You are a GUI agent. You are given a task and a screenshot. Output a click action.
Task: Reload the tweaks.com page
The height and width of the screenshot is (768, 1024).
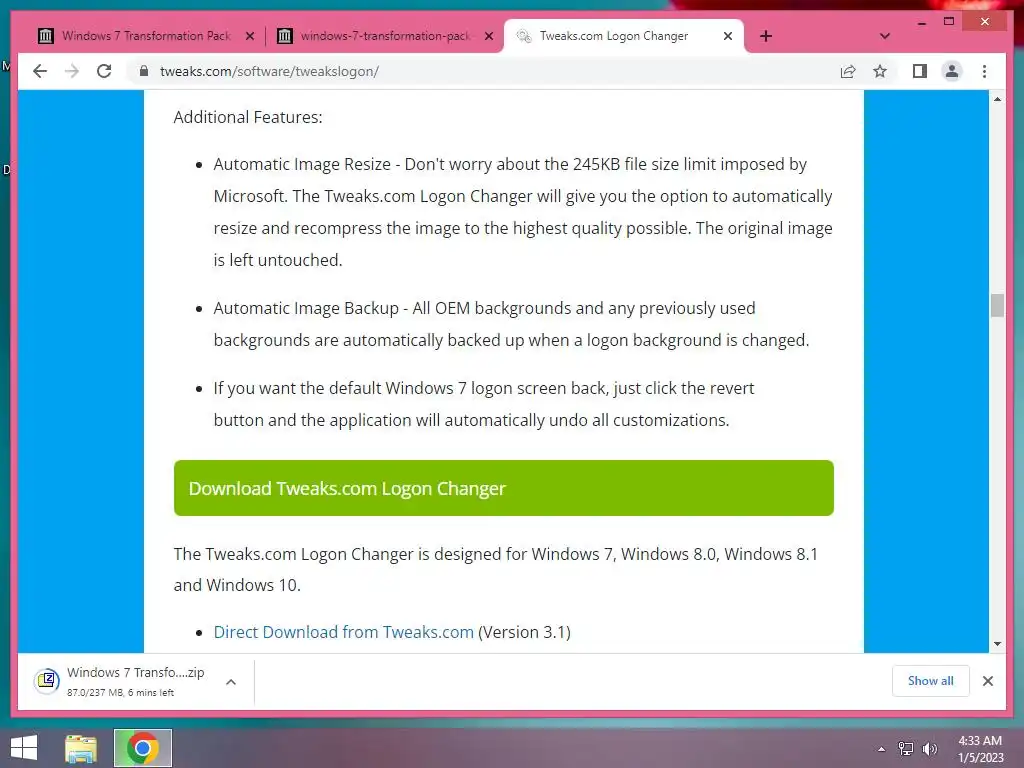click(x=104, y=71)
